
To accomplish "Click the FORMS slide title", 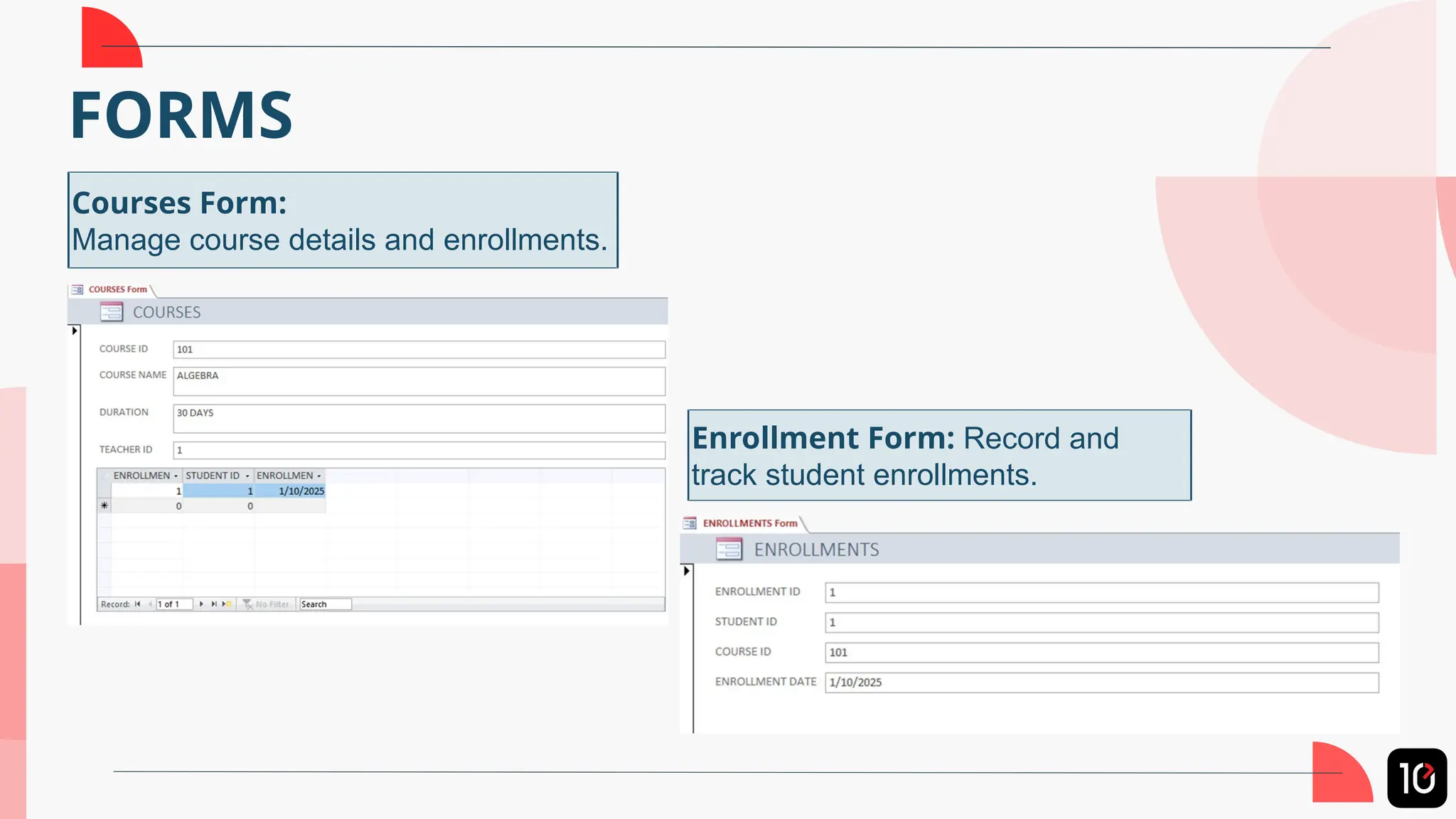I will tap(181, 115).
